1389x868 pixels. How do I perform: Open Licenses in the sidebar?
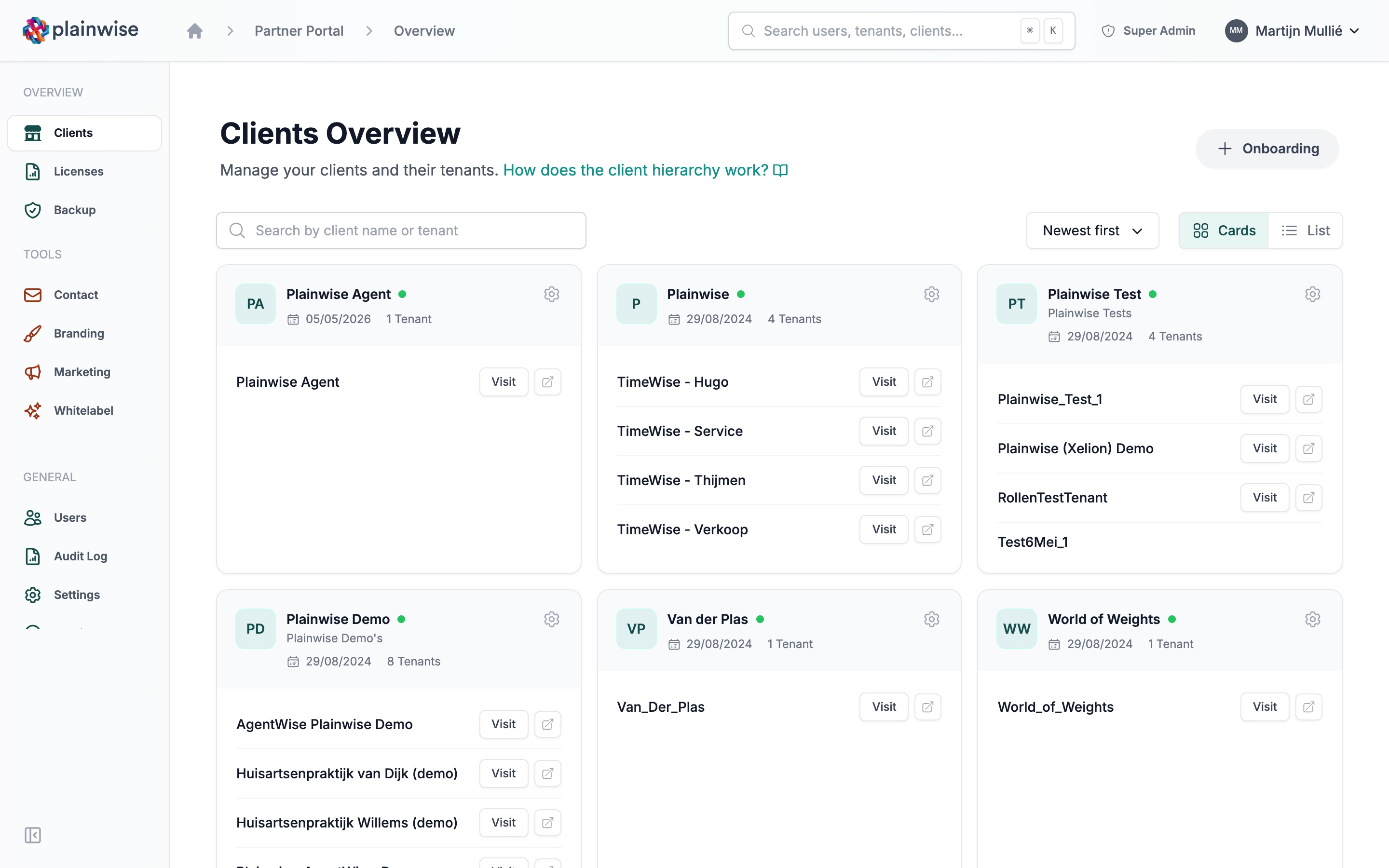tap(84, 171)
